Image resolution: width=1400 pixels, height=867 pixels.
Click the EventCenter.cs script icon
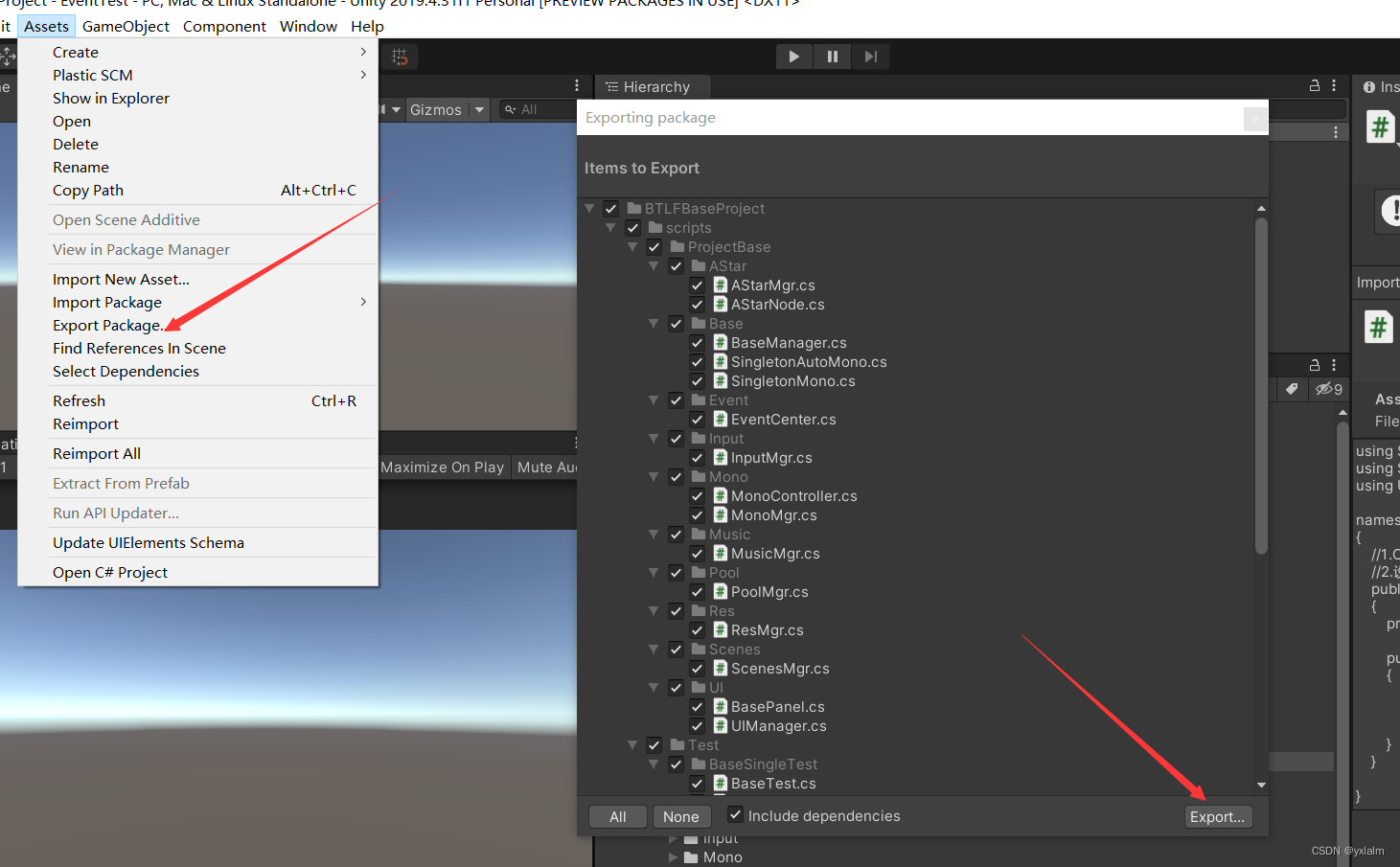pyautogui.click(x=721, y=419)
